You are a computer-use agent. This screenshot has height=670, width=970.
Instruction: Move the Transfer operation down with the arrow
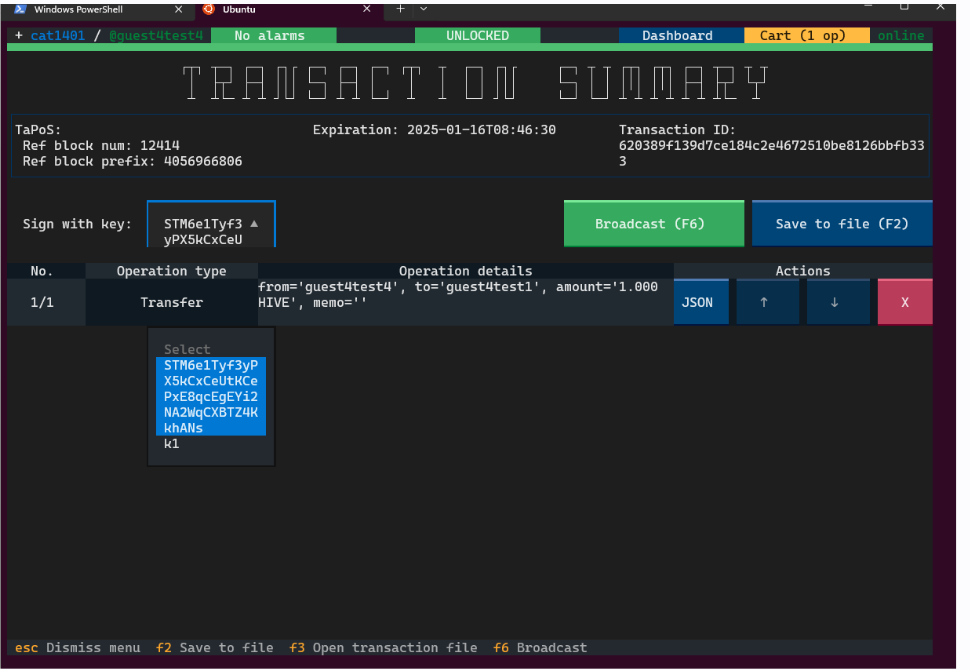click(837, 302)
